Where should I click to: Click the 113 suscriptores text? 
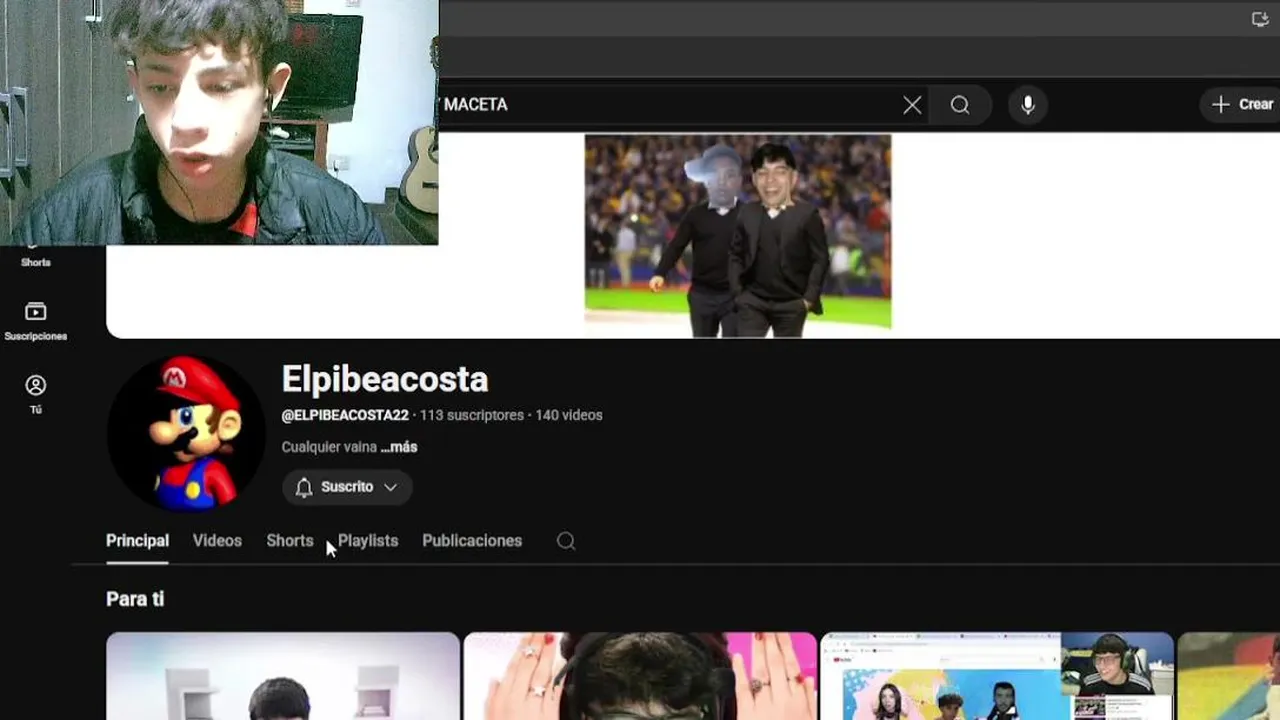472,415
